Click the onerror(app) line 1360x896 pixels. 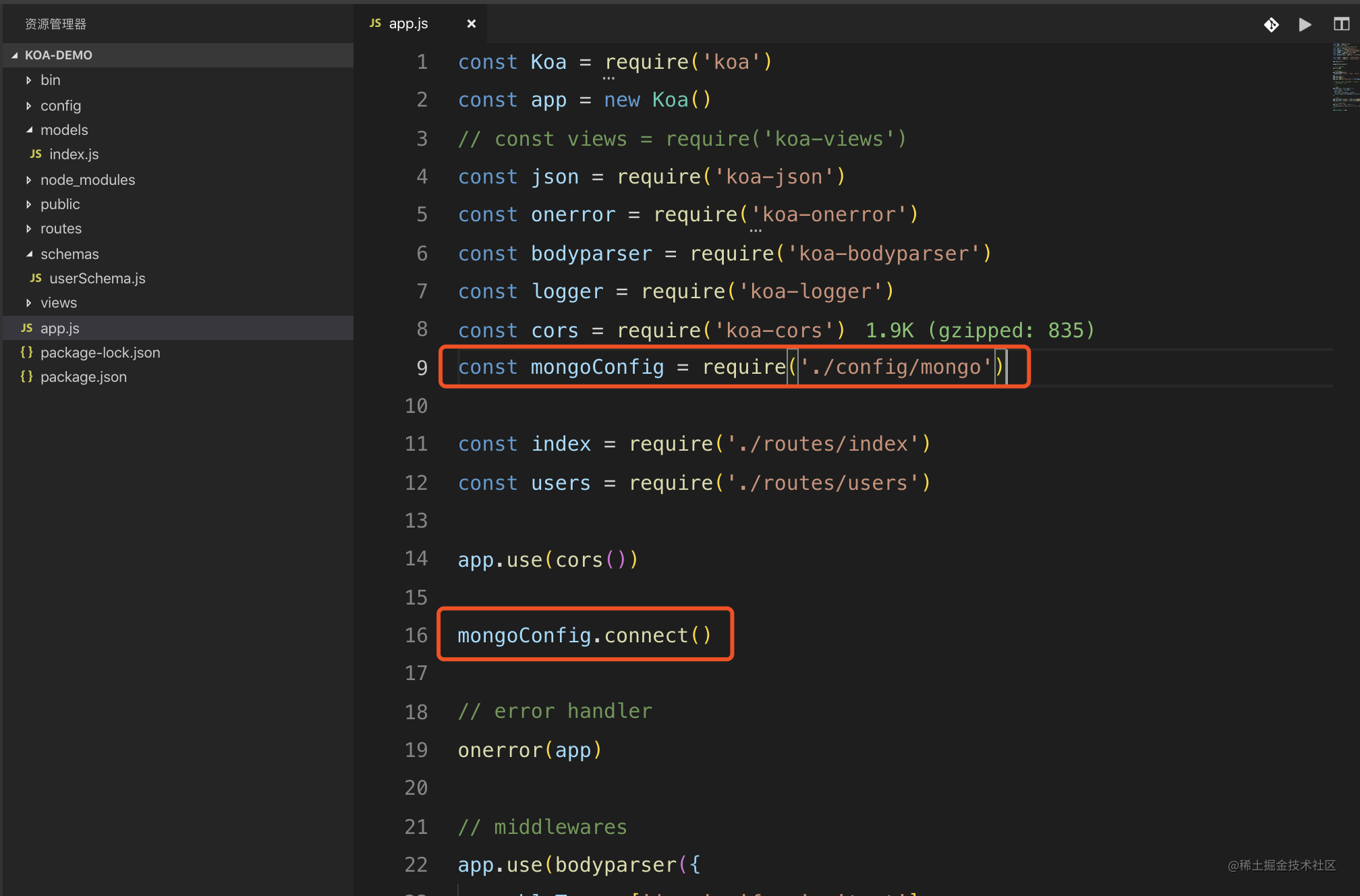point(530,750)
